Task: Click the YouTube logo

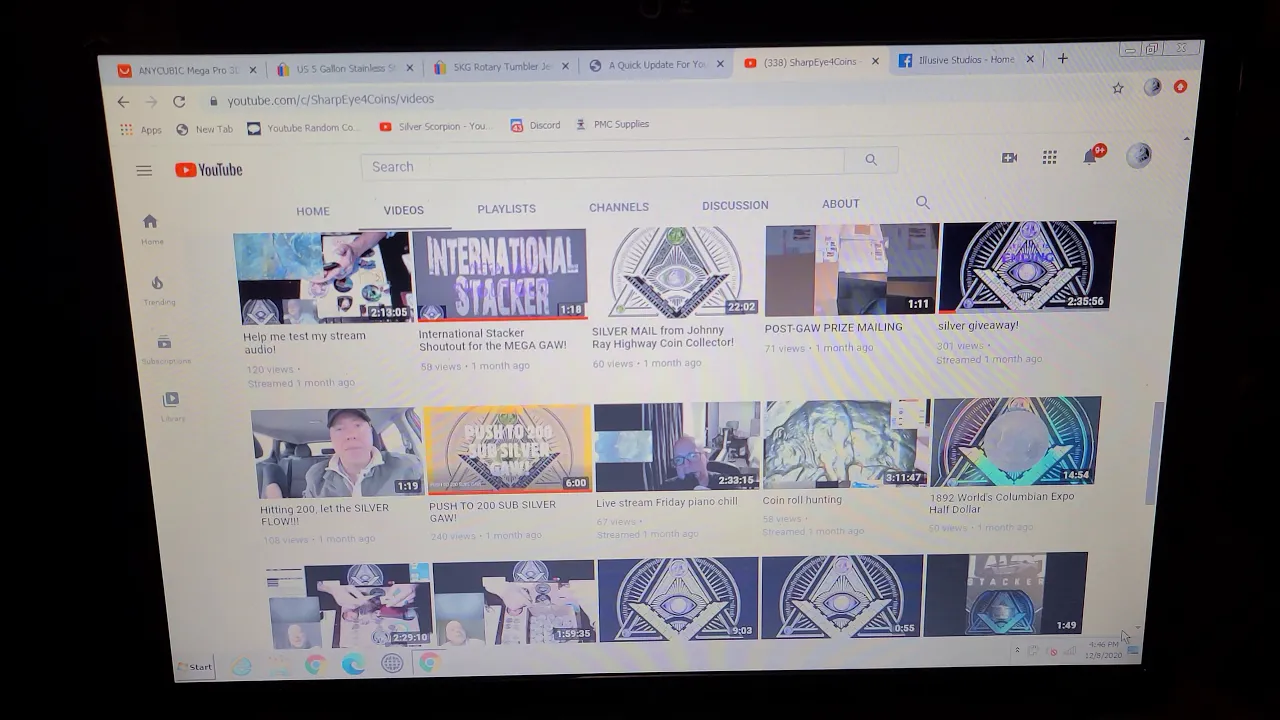Action: pyautogui.click(x=209, y=170)
